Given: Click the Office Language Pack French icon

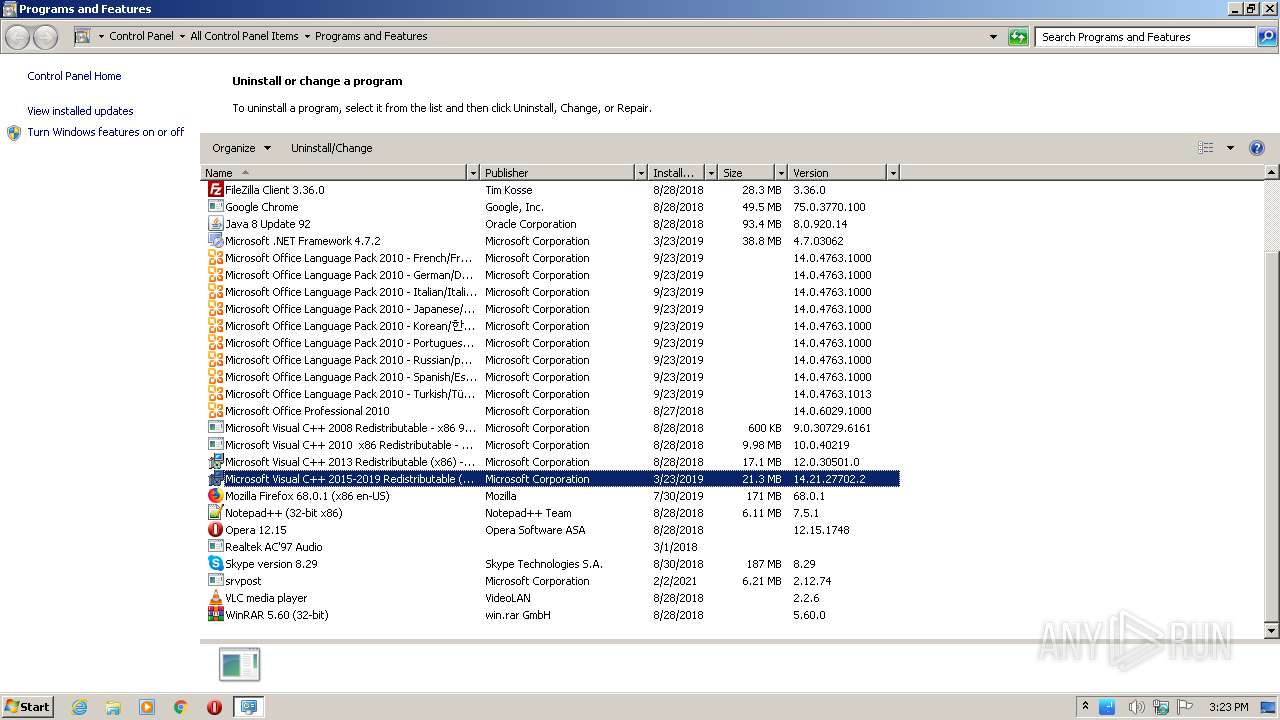Looking at the screenshot, I should click(215, 258).
